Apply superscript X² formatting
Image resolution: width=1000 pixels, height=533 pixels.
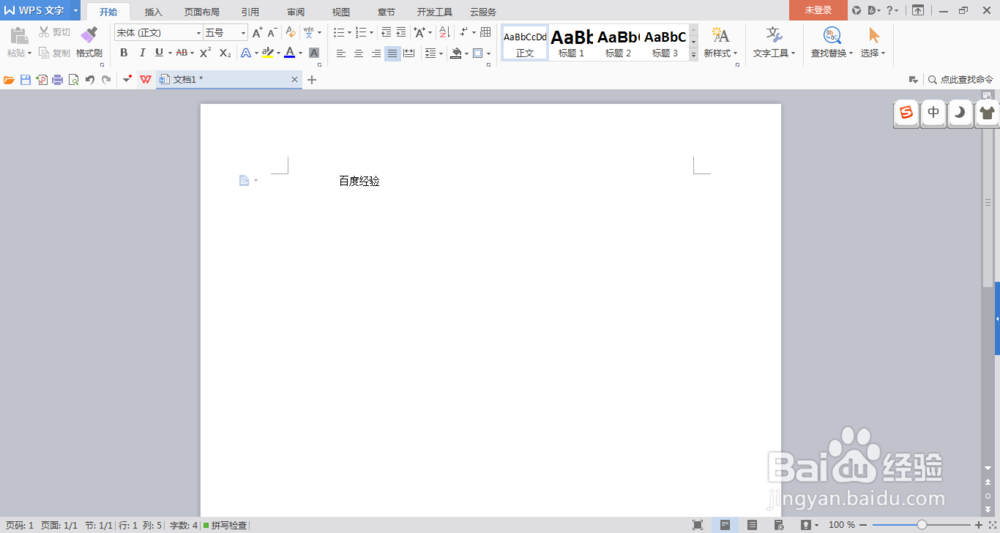tap(205, 53)
